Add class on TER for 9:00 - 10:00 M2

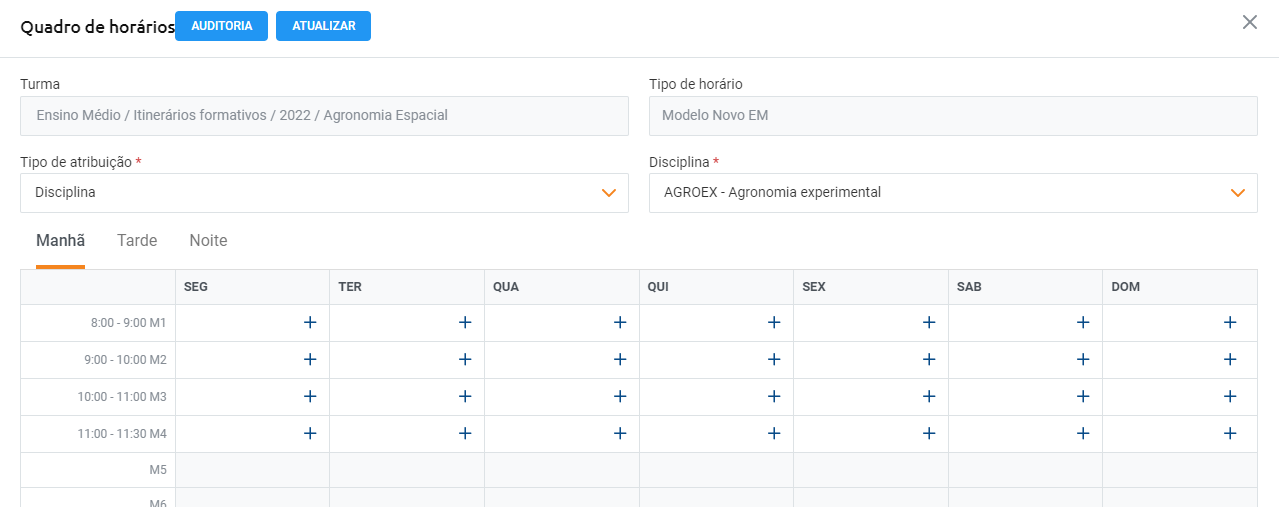tap(465, 359)
